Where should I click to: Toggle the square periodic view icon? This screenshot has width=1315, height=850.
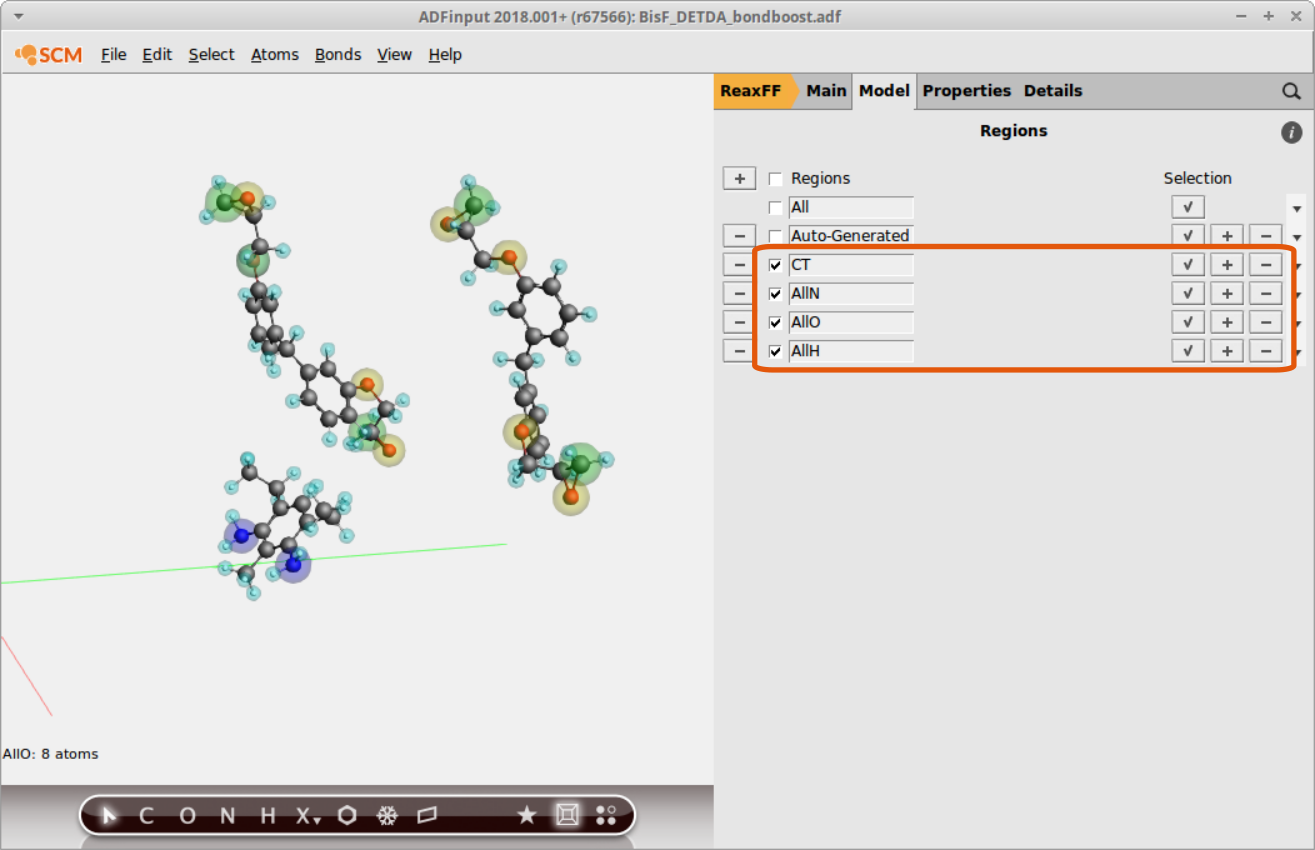[567, 815]
